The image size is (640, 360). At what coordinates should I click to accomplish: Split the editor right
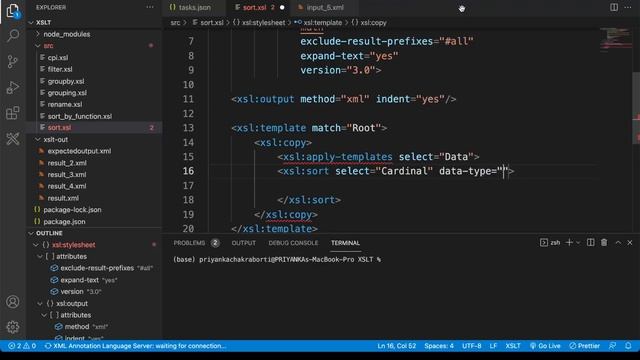(x=614, y=7)
